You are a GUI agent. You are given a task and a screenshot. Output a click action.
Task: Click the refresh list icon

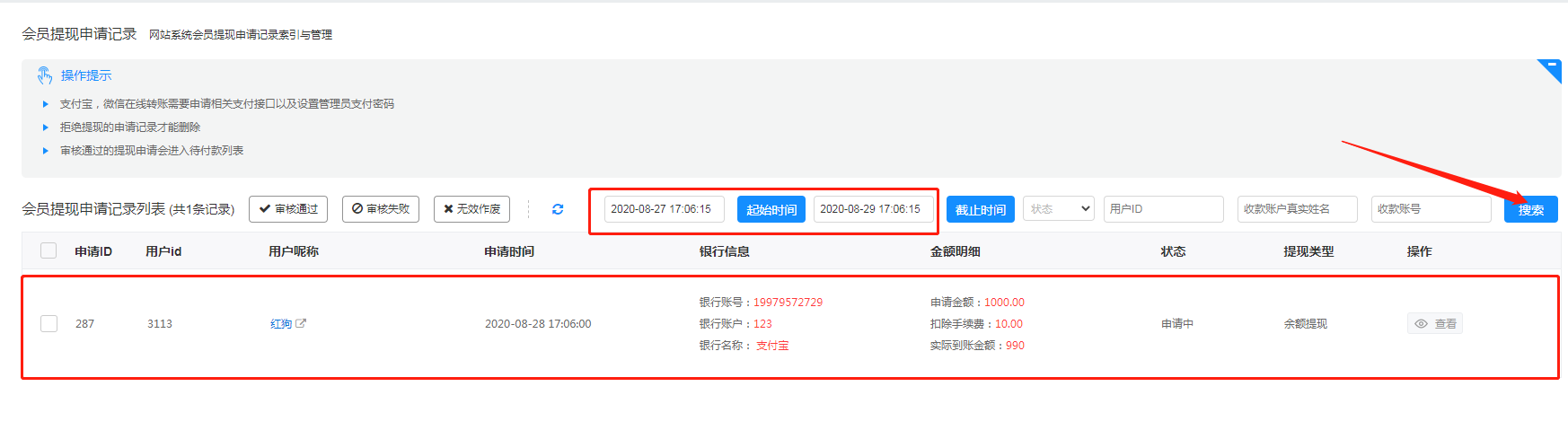click(x=558, y=209)
